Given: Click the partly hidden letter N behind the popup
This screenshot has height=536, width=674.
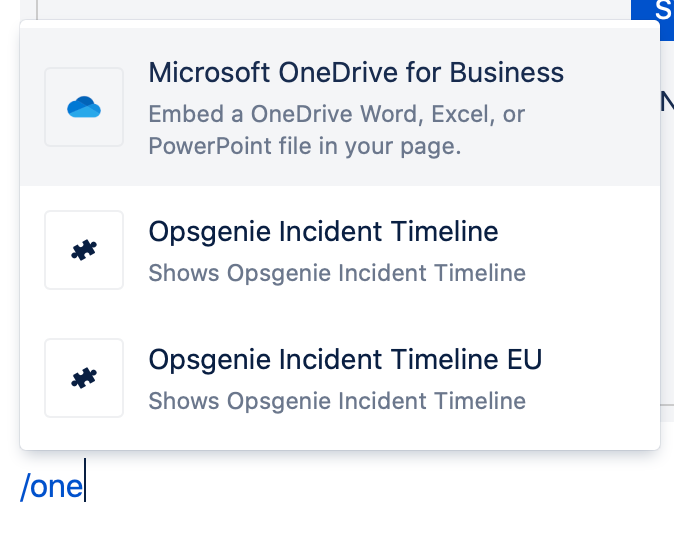Looking at the screenshot, I should [x=667, y=102].
